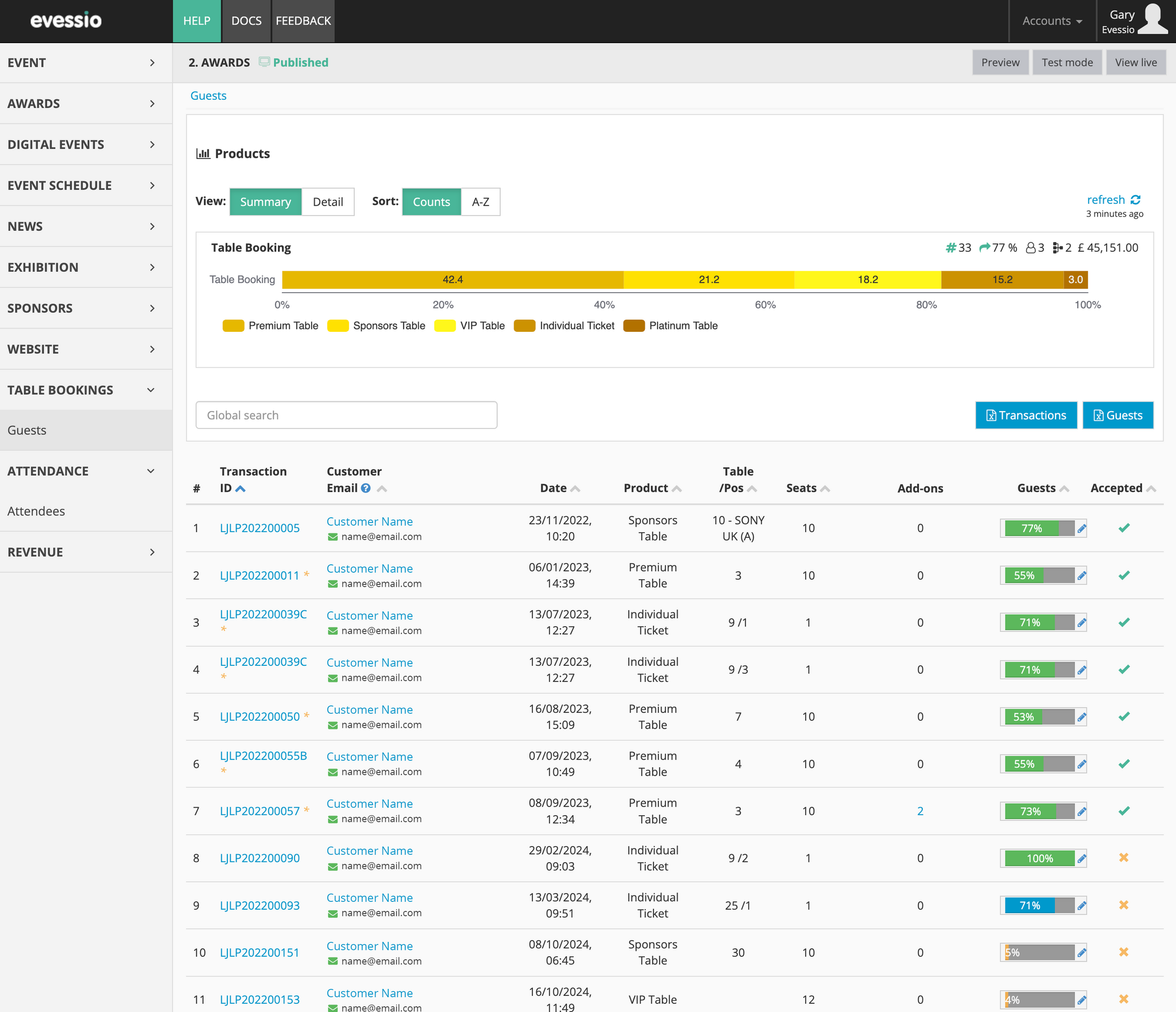Click the evessio logo
Screen dimensions: 1176x1012
pyautogui.click(x=66, y=20)
